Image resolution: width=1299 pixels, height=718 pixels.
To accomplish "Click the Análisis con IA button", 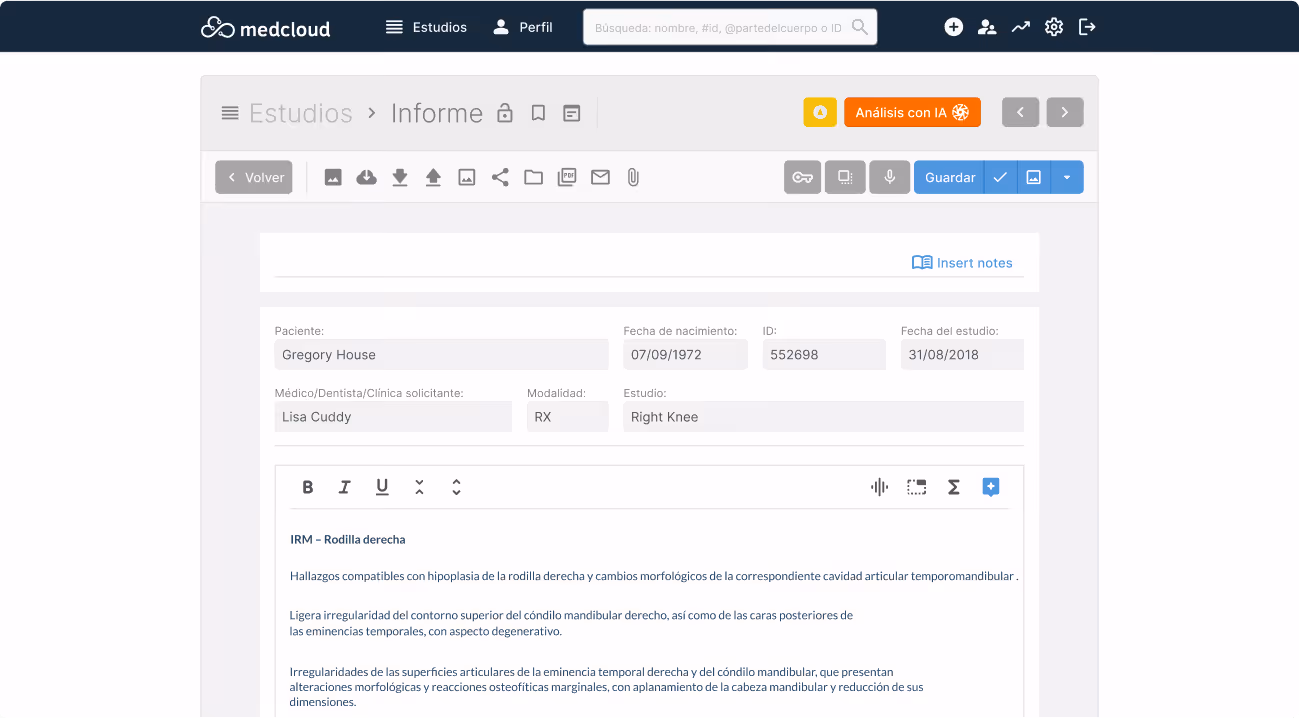I will point(912,112).
